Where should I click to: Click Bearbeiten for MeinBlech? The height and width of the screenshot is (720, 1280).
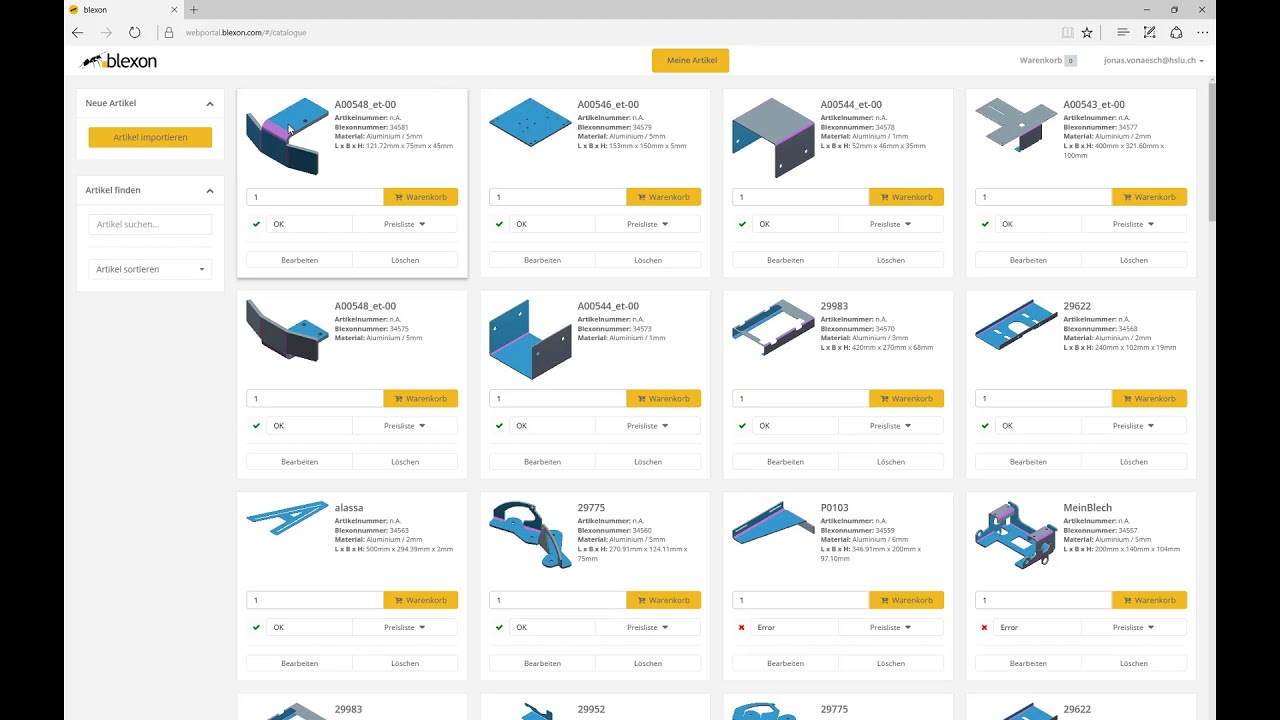[1028, 663]
